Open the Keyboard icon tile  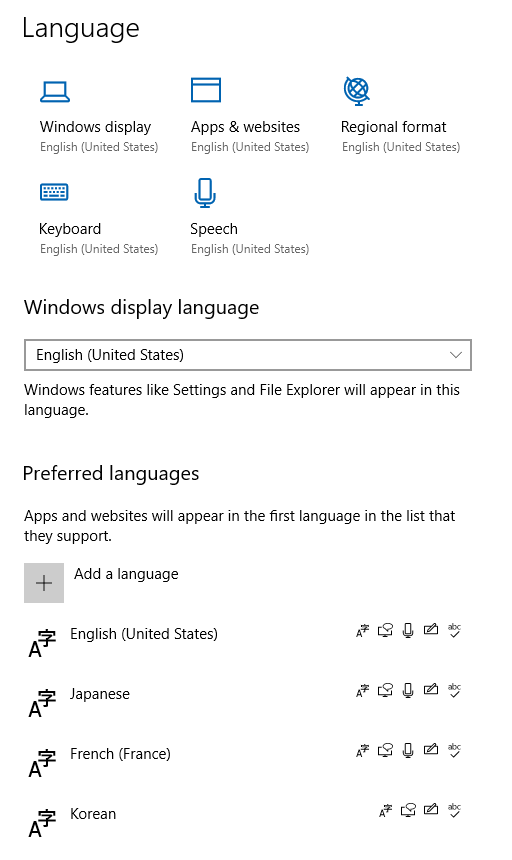click(54, 192)
